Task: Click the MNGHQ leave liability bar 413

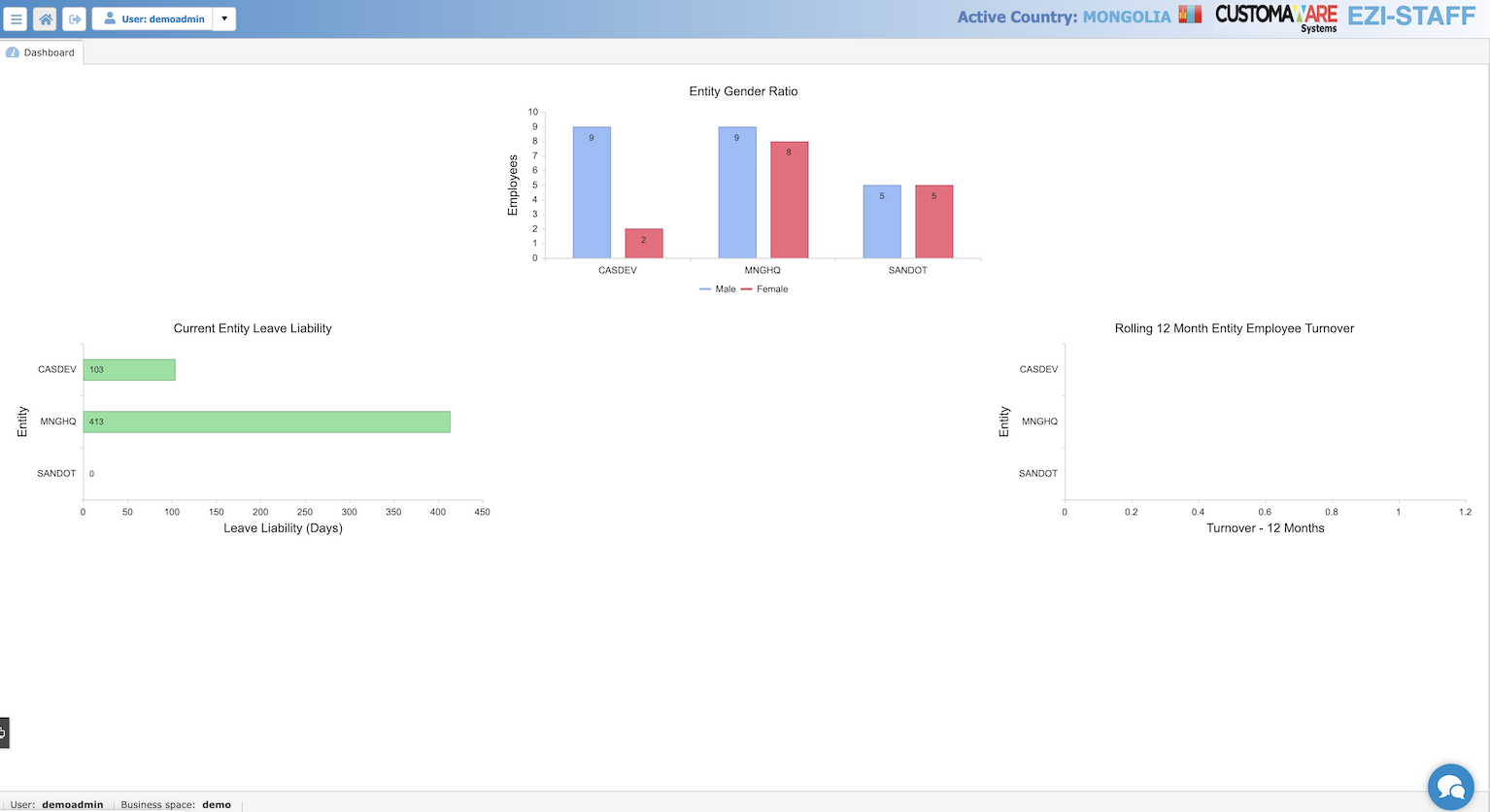Action: click(267, 422)
